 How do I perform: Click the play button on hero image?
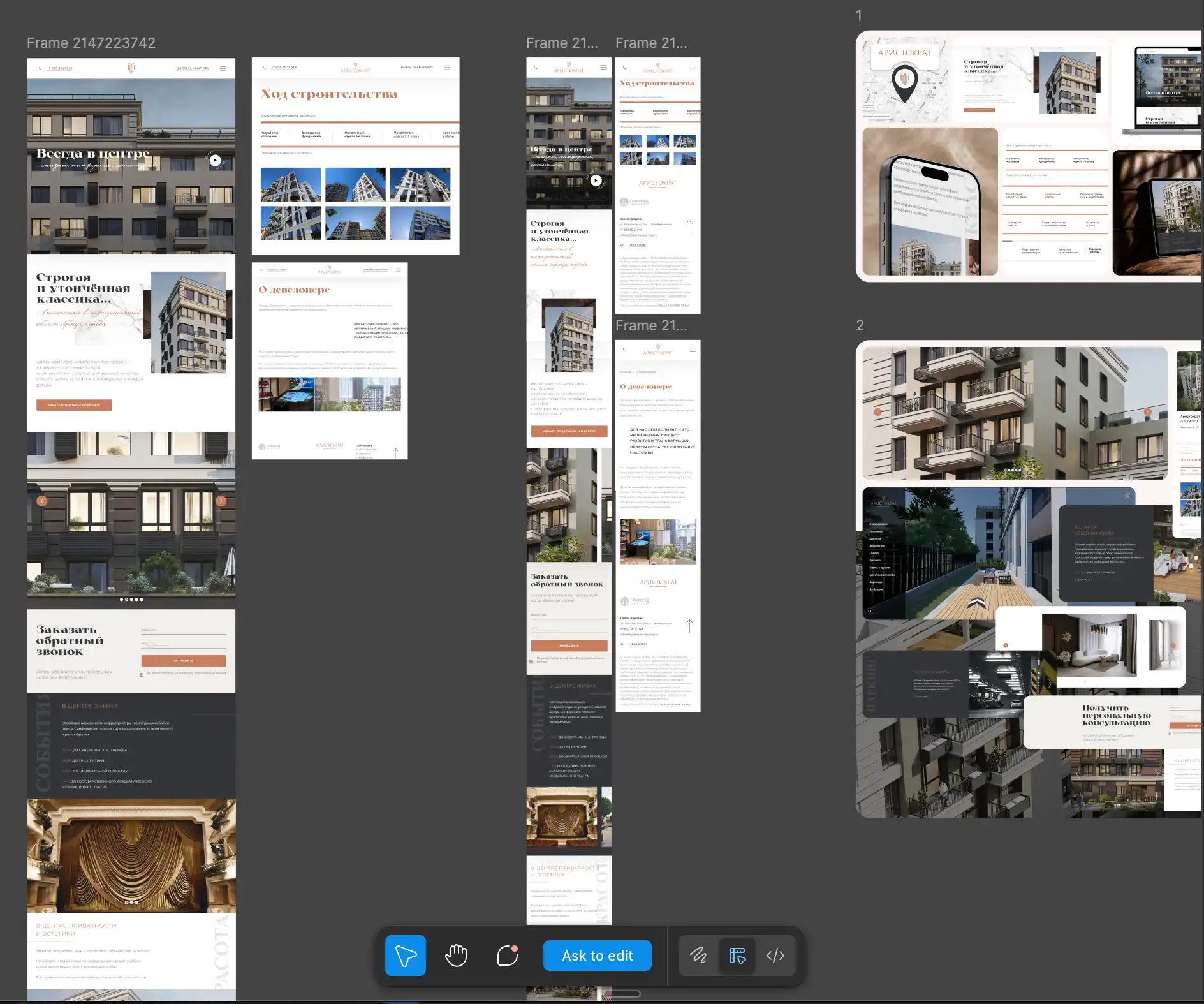(x=216, y=161)
